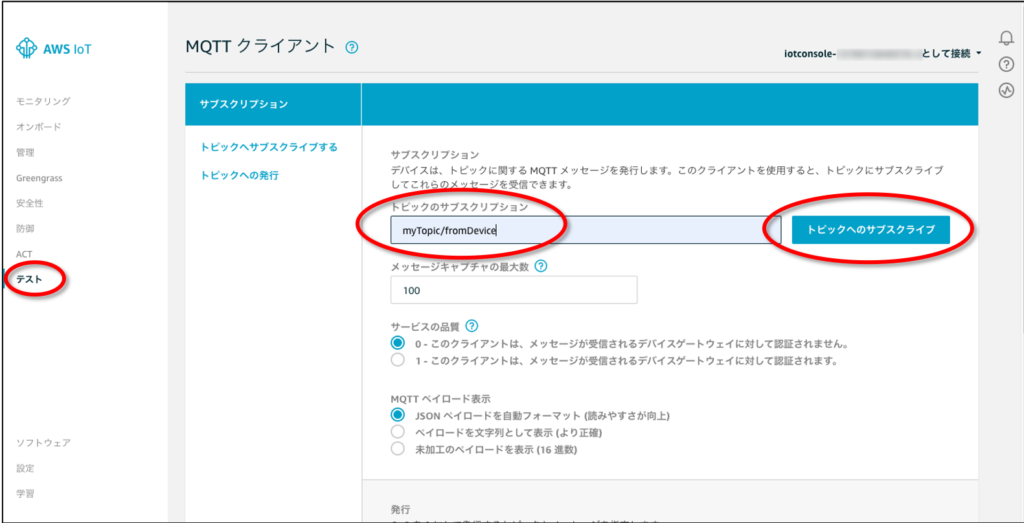Click the AWS IoT logo icon
Viewport: 1024px width, 523px height.
point(27,48)
